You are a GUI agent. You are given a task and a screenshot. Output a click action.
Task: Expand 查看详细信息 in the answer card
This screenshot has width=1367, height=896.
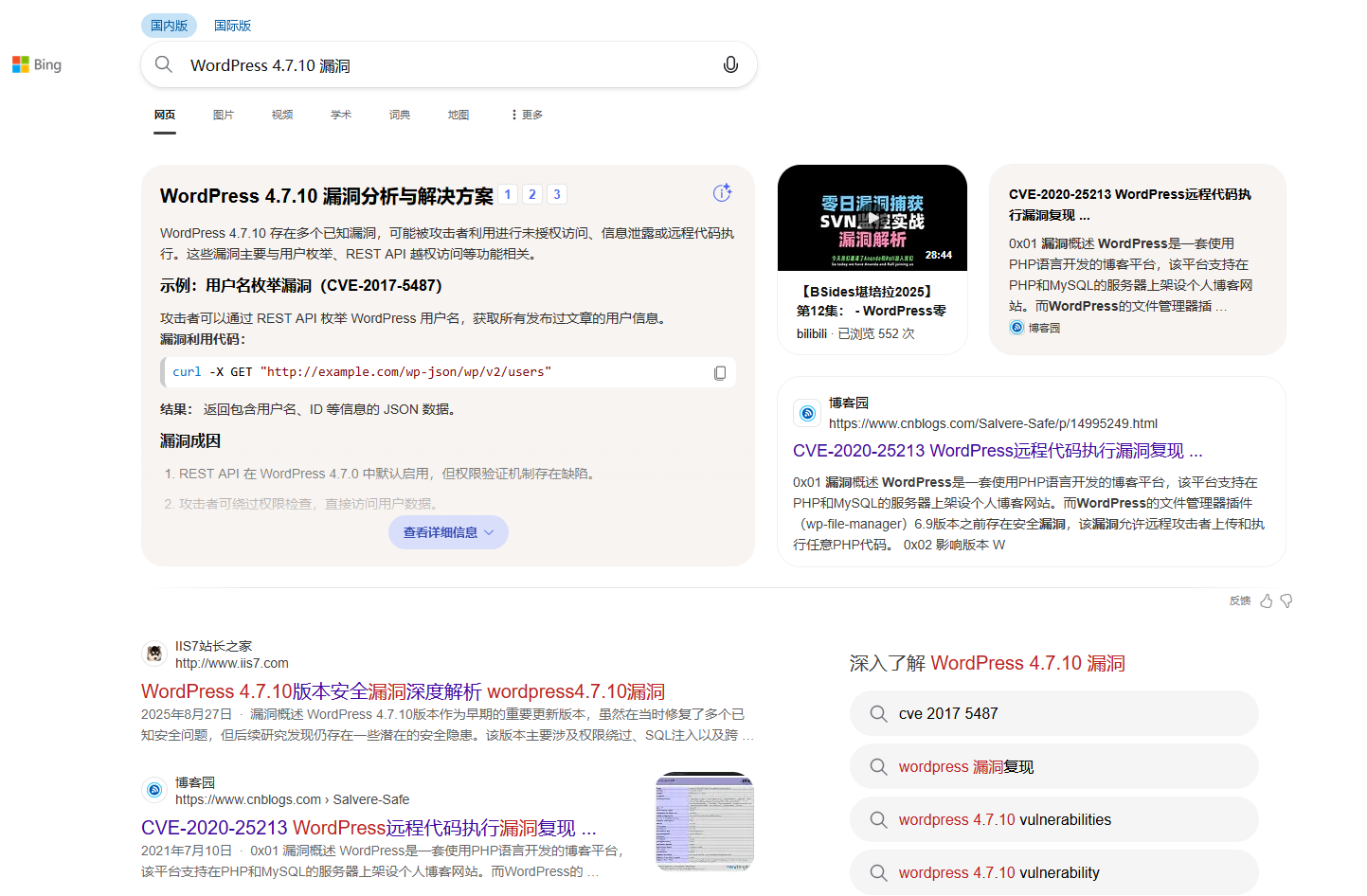[448, 532]
